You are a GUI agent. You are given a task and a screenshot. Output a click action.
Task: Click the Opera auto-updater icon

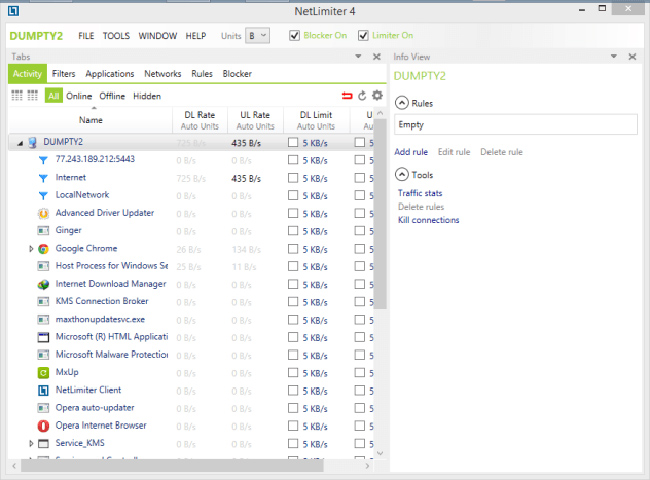click(43, 408)
